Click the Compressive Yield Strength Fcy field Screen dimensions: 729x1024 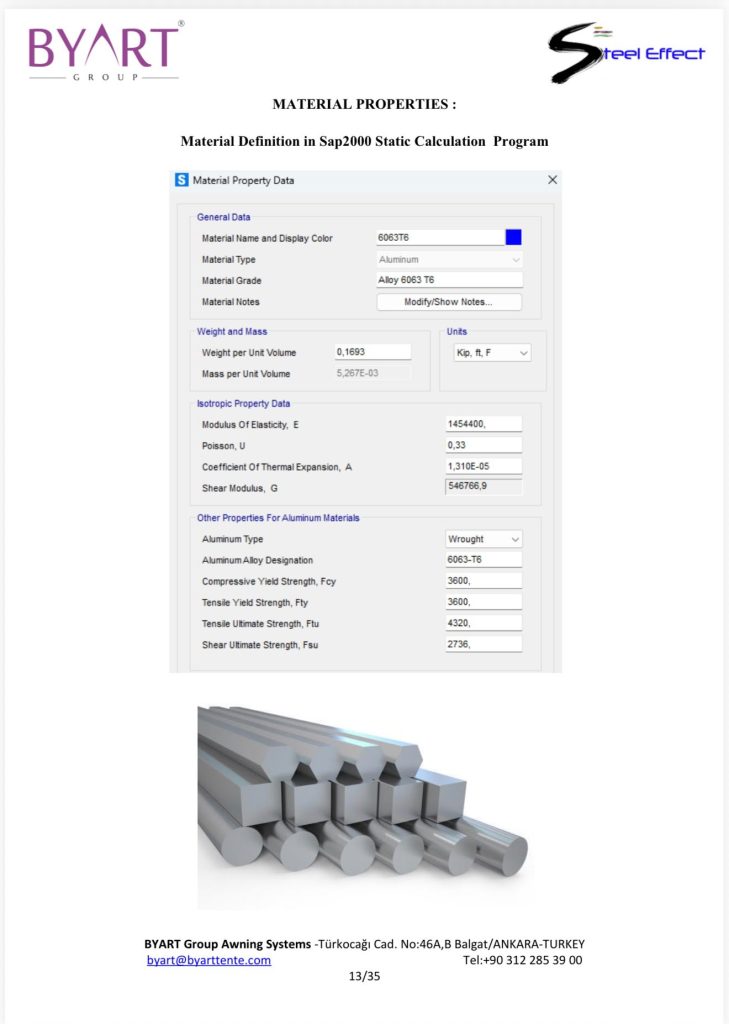tap(483, 580)
